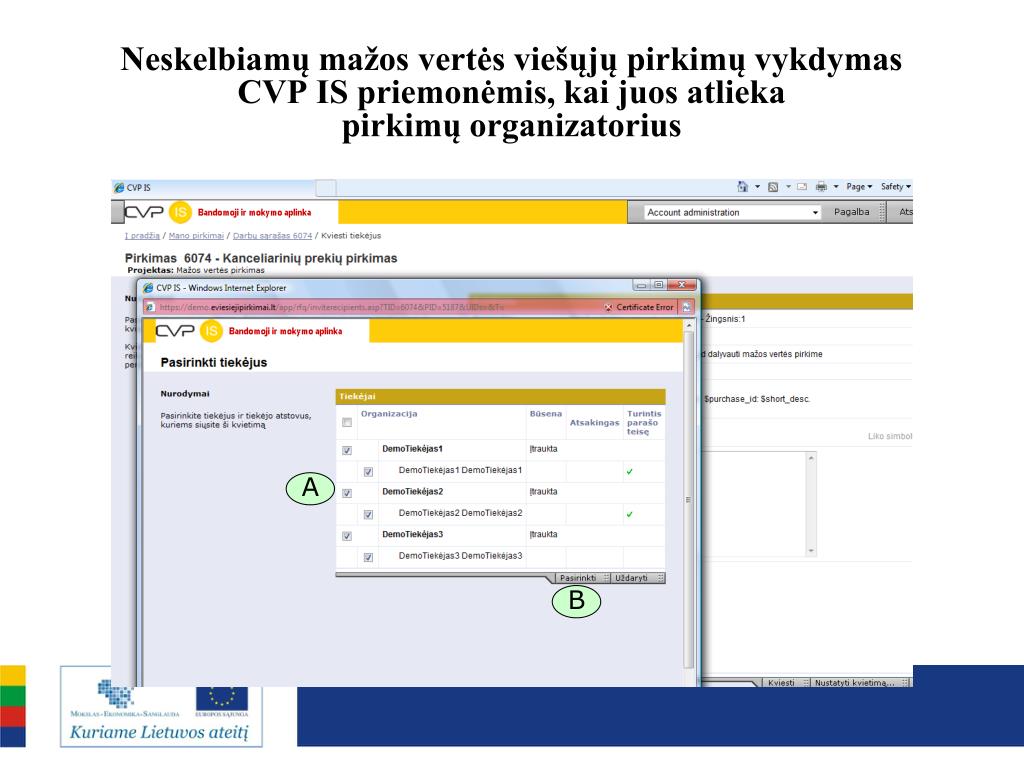Screen dimensions: 1024x768
Task: Open the Į pradžią breadcrumb link
Action: point(142,236)
